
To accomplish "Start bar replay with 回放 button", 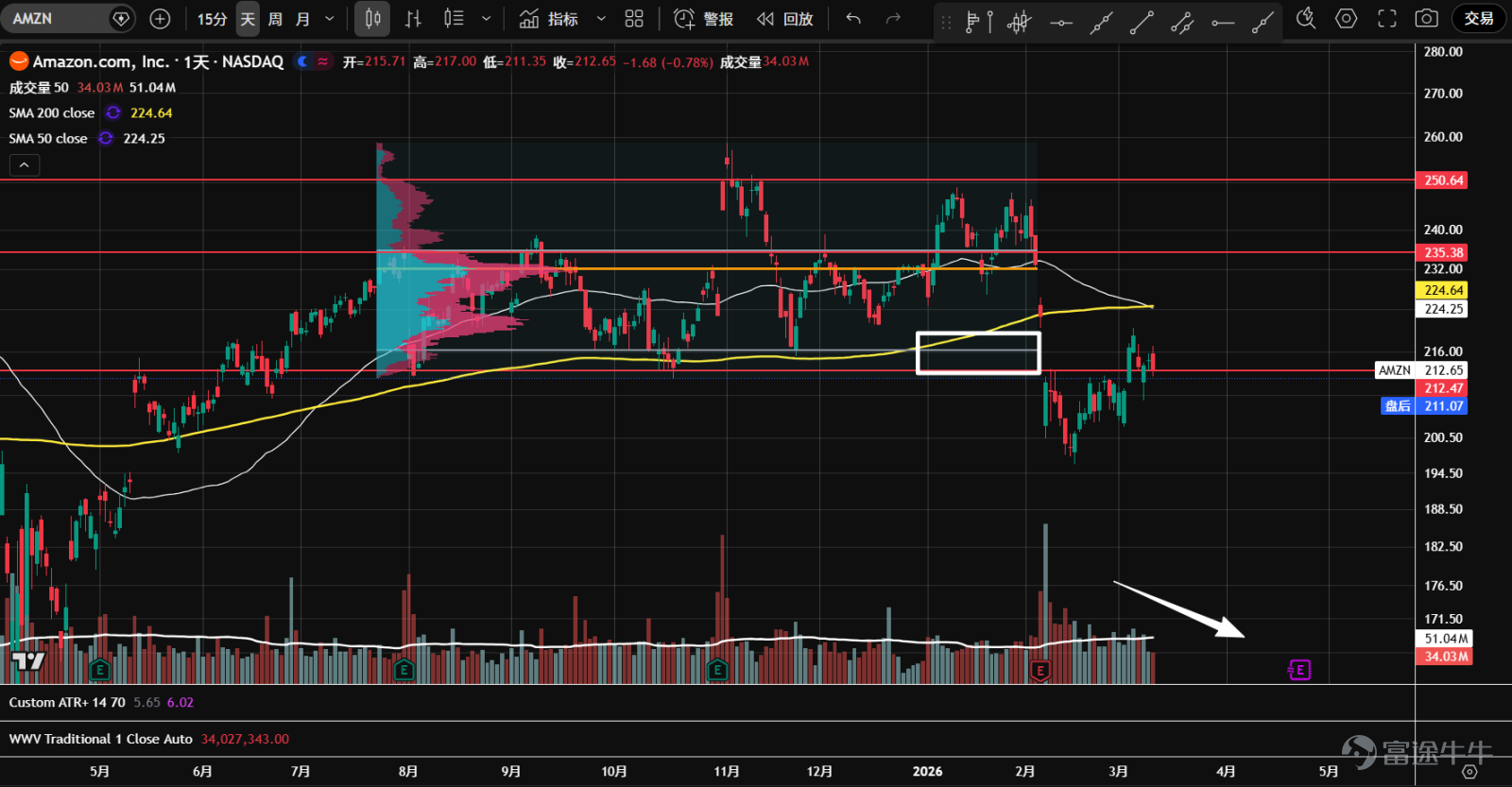I will pos(785,19).
